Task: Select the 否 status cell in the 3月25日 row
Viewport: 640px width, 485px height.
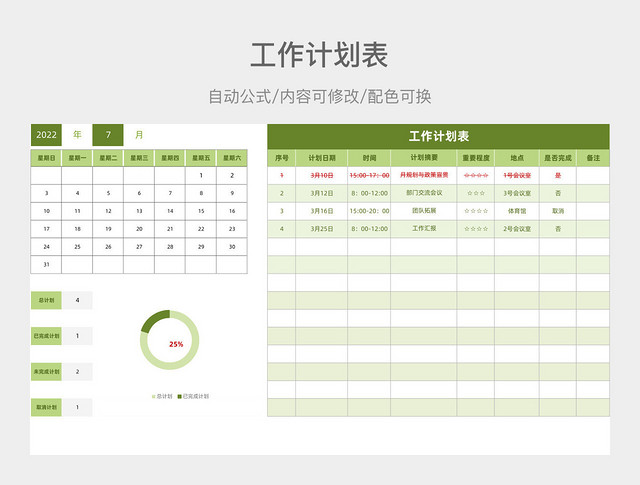Action: point(558,229)
